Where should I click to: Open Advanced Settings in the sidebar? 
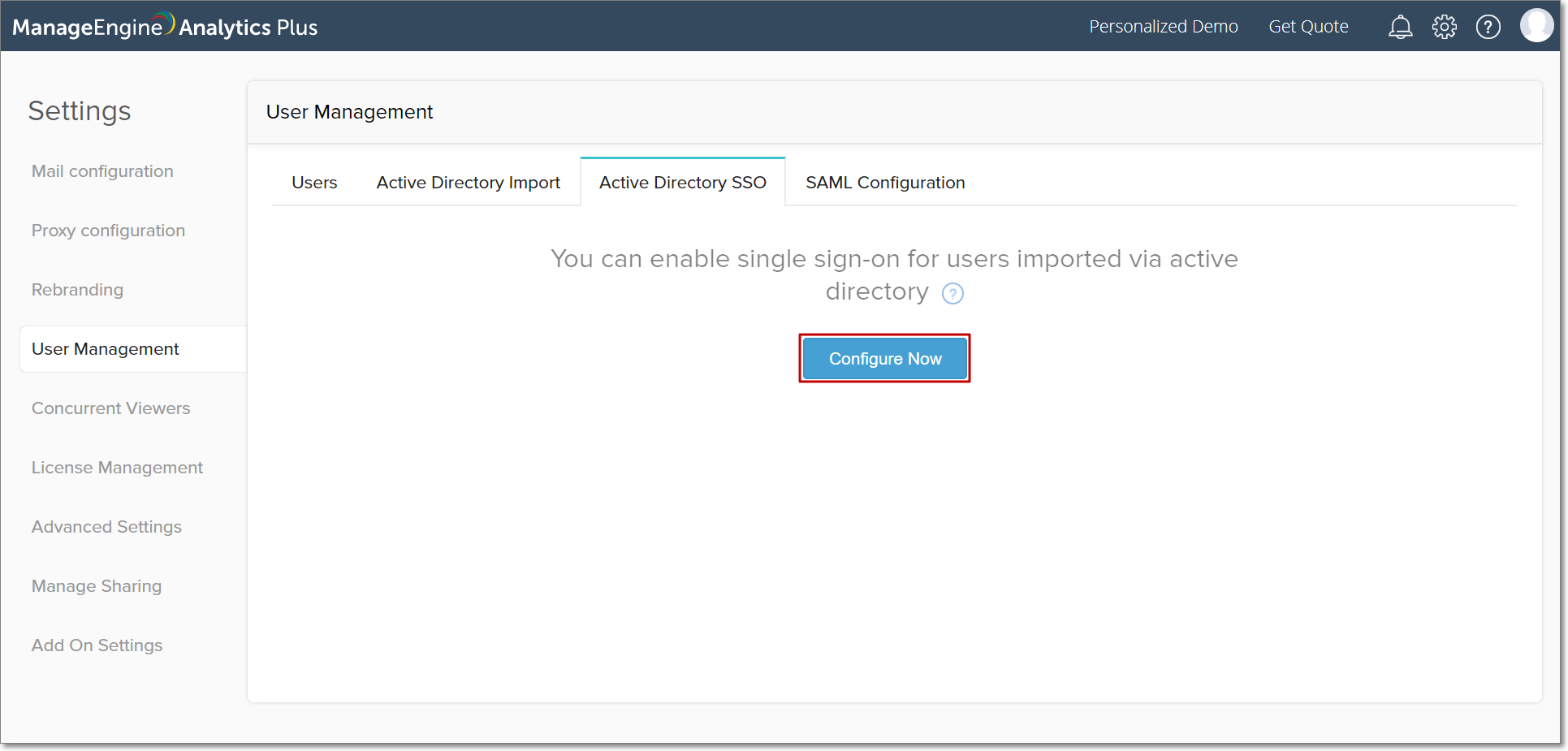(x=106, y=527)
